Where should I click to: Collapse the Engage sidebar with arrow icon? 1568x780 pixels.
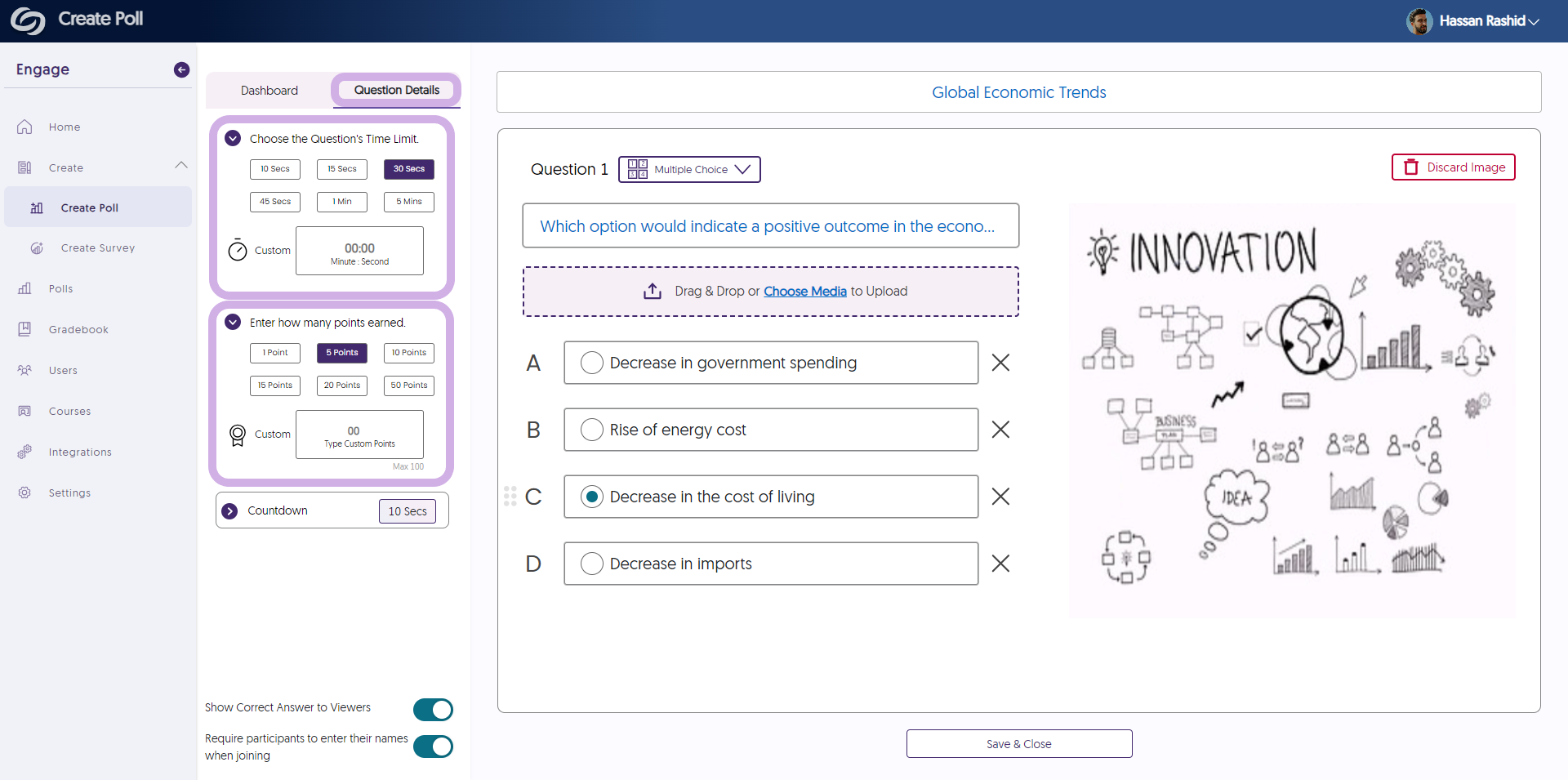(181, 70)
